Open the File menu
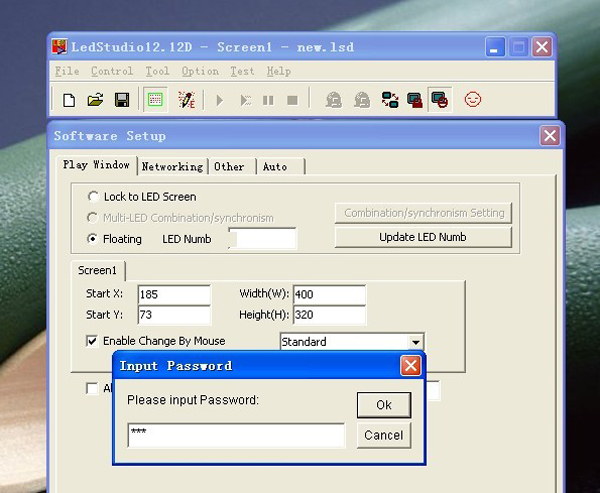Screen dimensions: 600x493 point(67,71)
